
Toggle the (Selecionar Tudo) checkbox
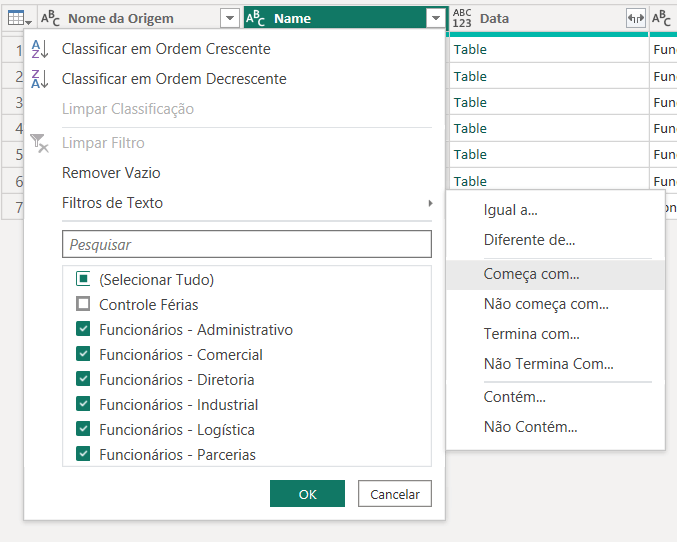pyautogui.click(x=83, y=279)
